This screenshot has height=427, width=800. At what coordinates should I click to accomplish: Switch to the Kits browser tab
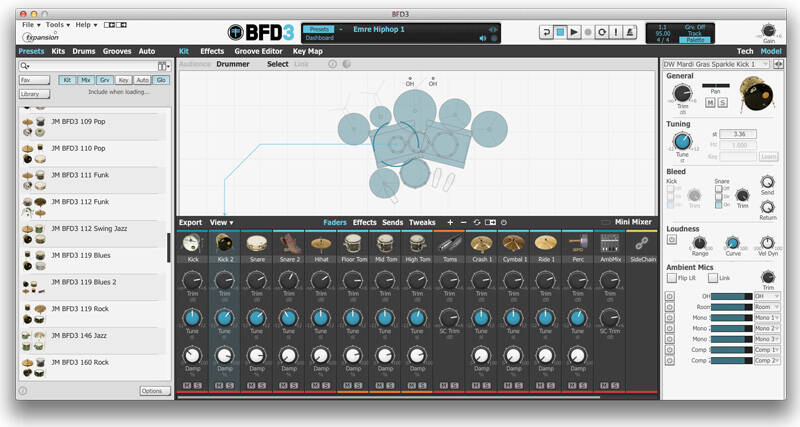(58, 51)
